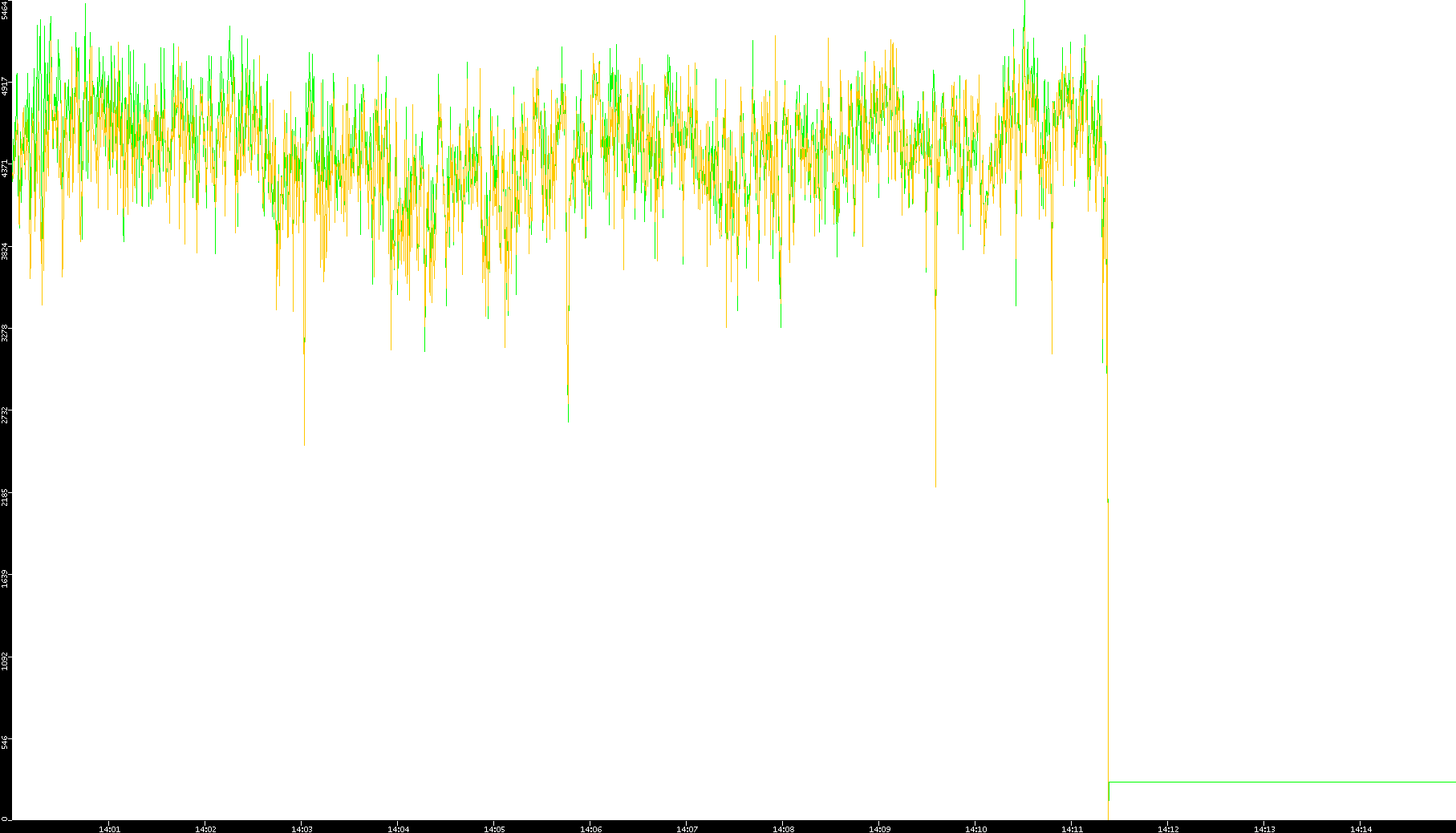Viewport: 1456px width, 833px height.
Task: Click the 3278 y-axis value label
Action: [x=5, y=333]
